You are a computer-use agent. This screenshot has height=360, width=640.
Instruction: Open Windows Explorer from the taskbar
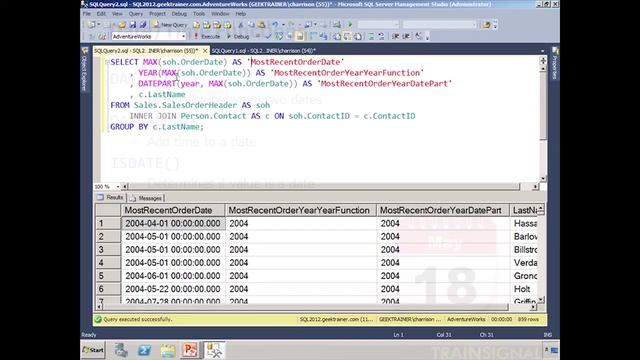pos(168,350)
